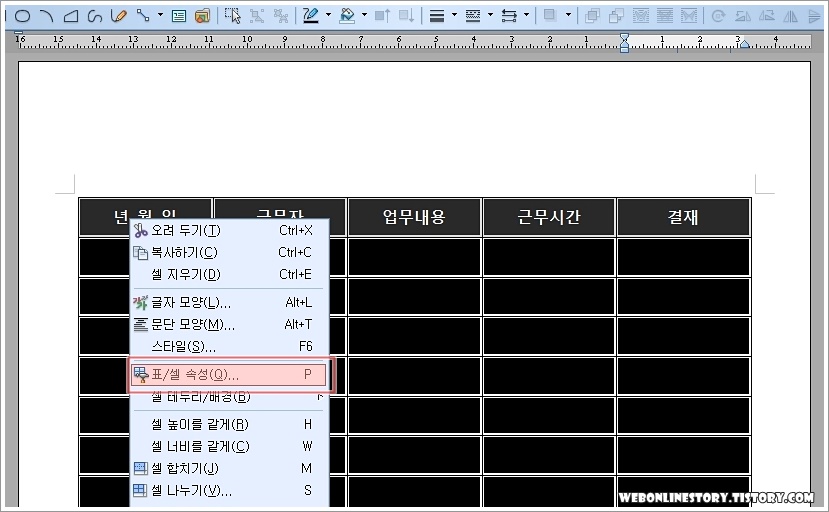Choose 셀 높이를 같게 menu item
The height and width of the screenshot is (512, 829).
(x=228, y=424)
